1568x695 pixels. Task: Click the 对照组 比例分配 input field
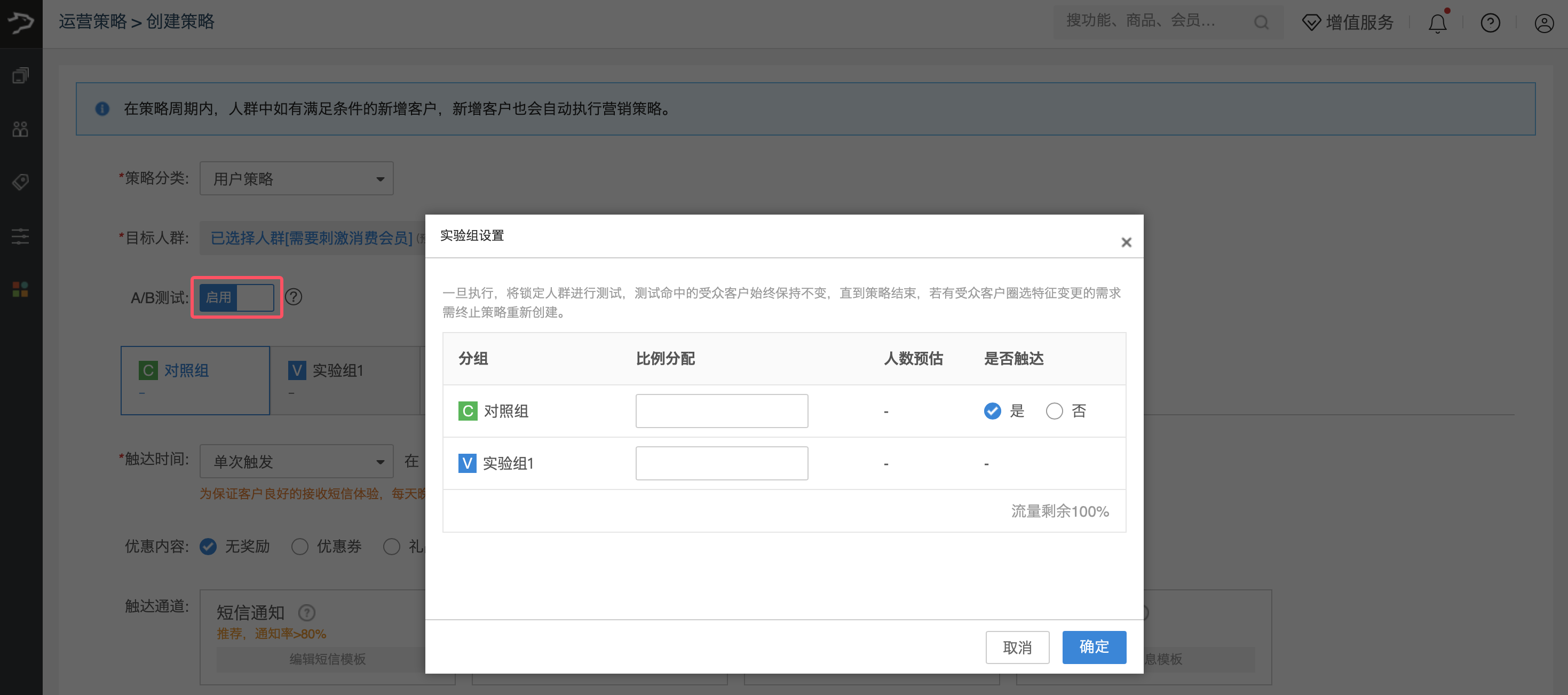pos(722,412)
